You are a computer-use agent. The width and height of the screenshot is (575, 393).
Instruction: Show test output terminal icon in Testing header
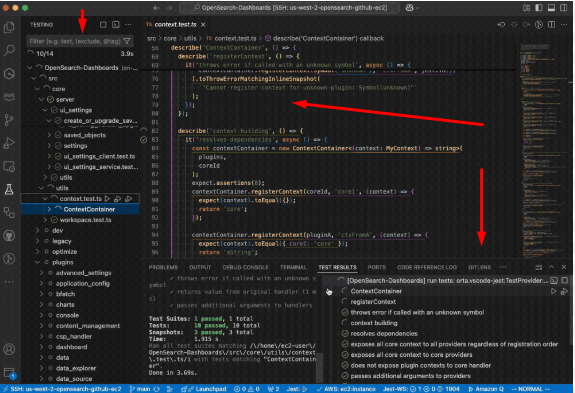pos(116,25)
